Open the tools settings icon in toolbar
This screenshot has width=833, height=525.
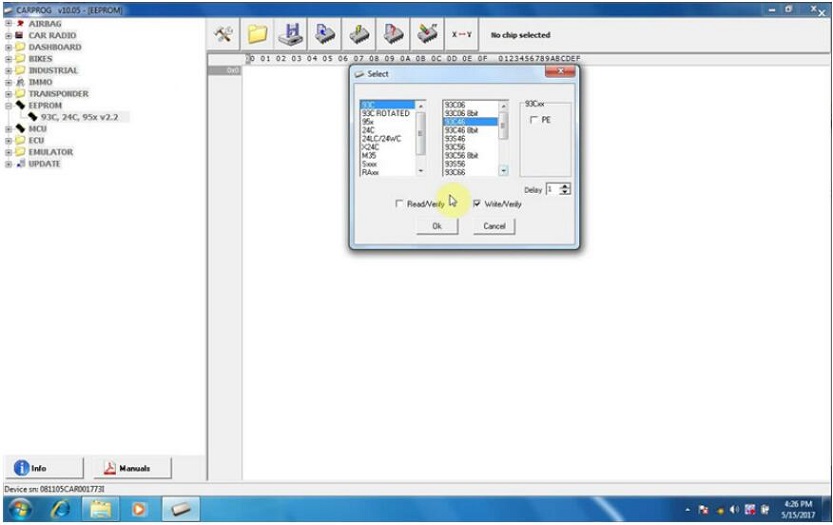coord(223,35)
